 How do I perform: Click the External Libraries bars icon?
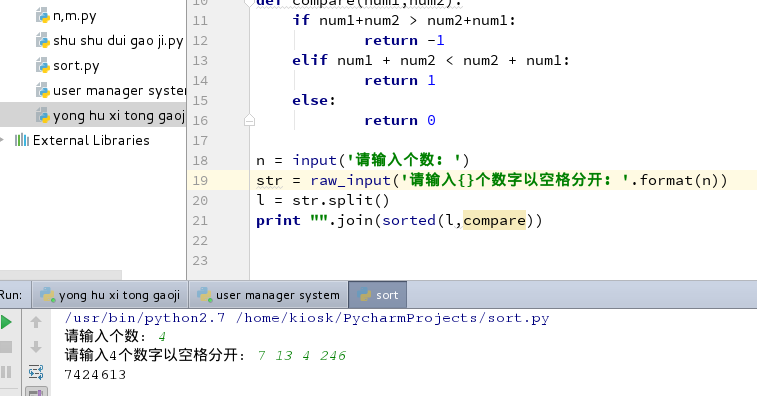[22, 140]
